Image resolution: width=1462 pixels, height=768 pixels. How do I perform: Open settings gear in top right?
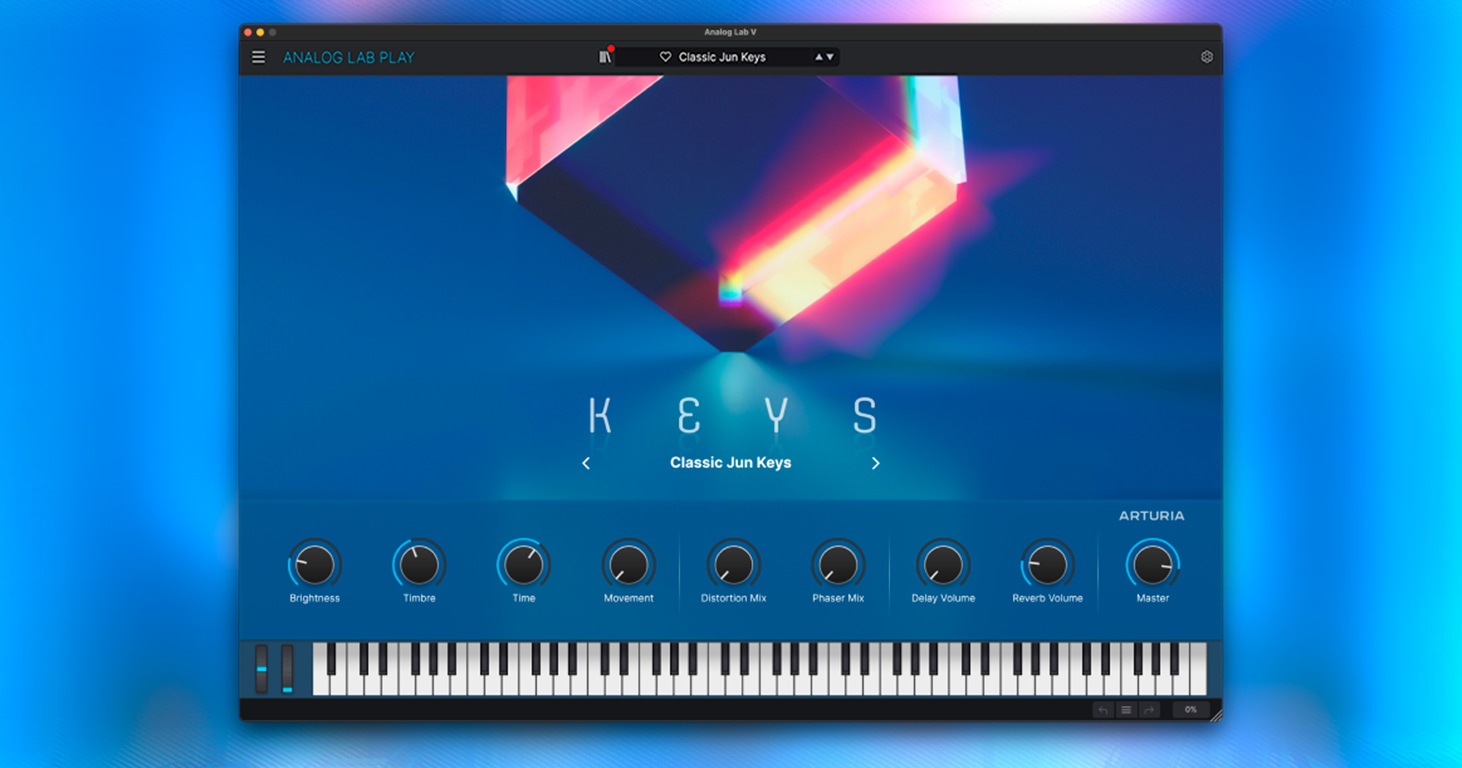(x=1207, y=57)
